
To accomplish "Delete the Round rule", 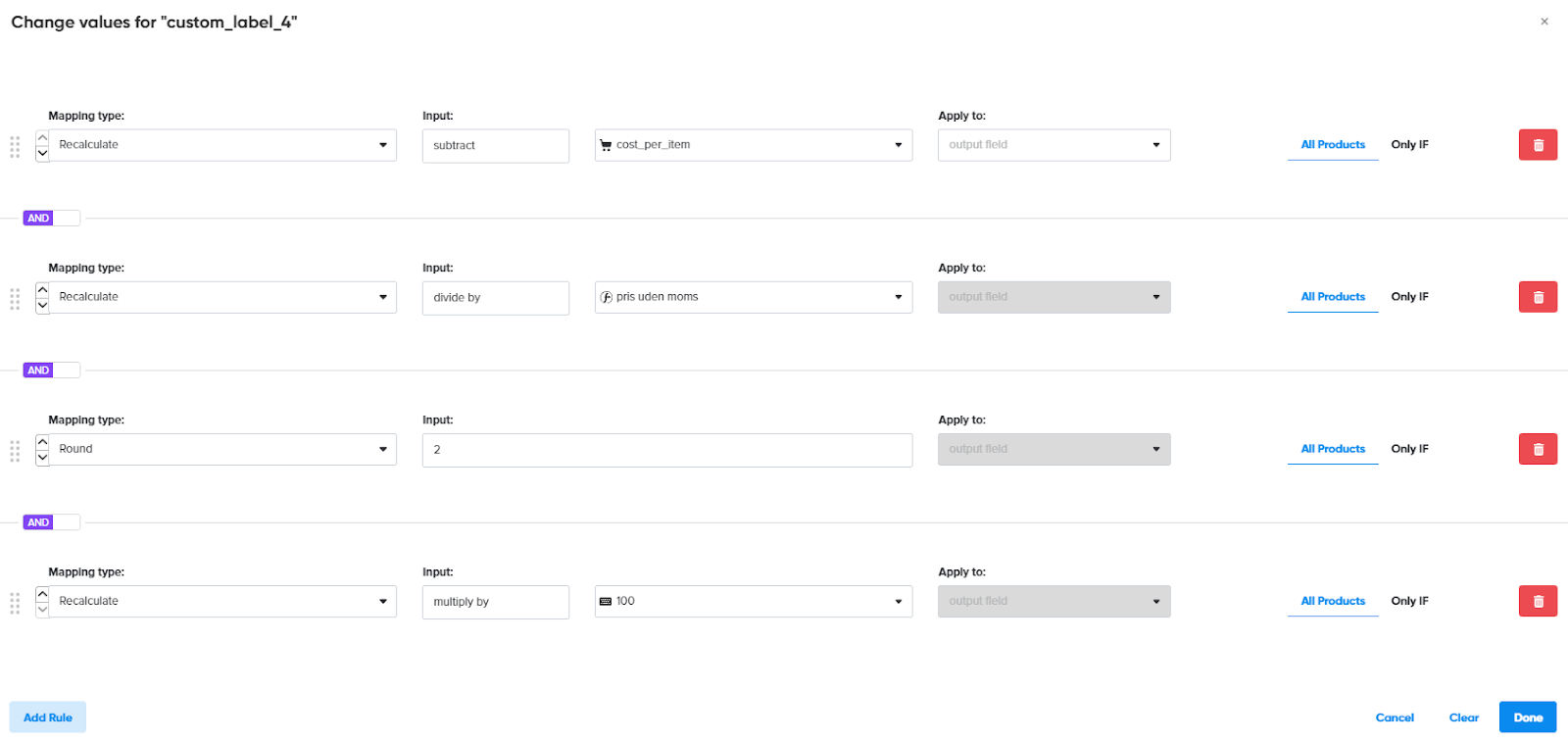I will (1538, 449).
